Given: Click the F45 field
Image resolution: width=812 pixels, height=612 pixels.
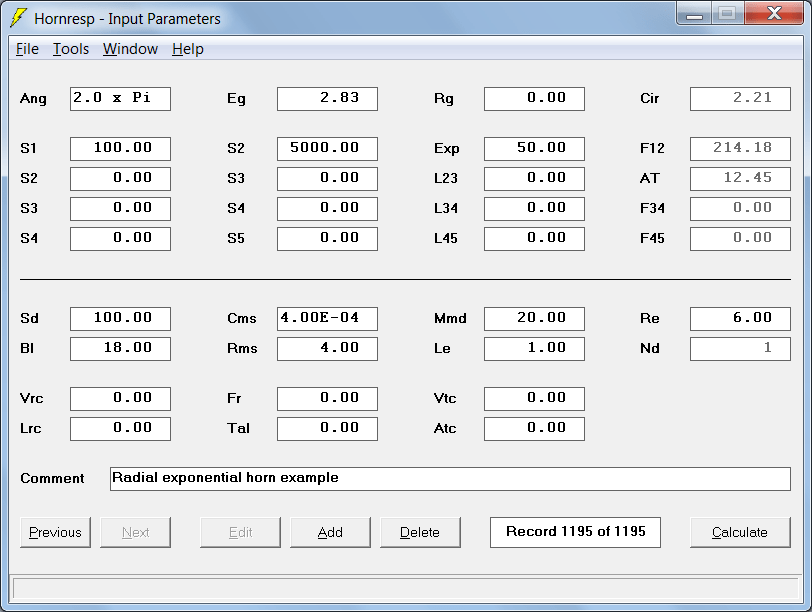Looking at the screenshot, I should (741, 239).
